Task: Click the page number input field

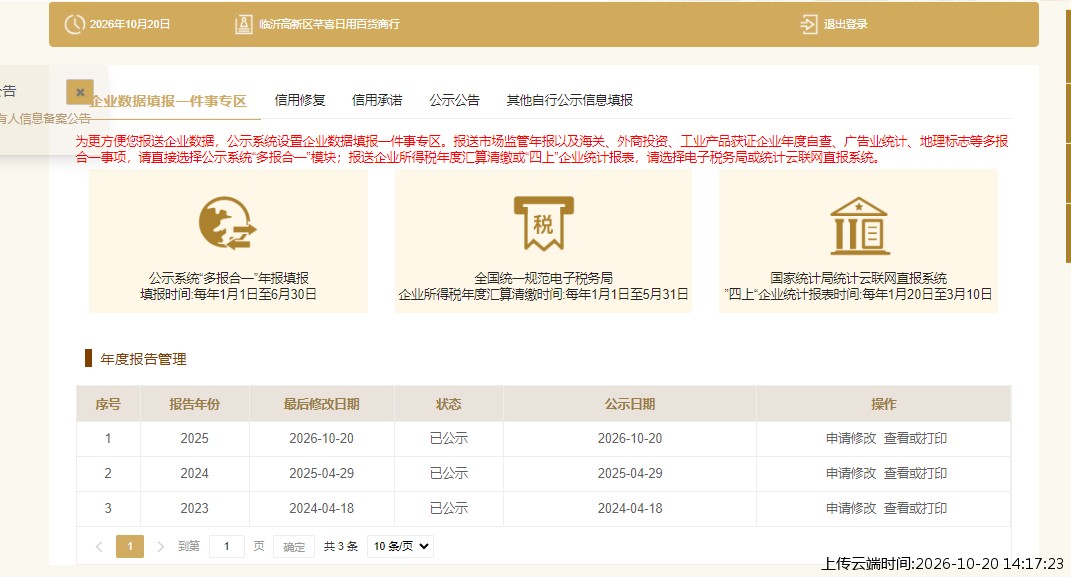Action: (227, 546)
